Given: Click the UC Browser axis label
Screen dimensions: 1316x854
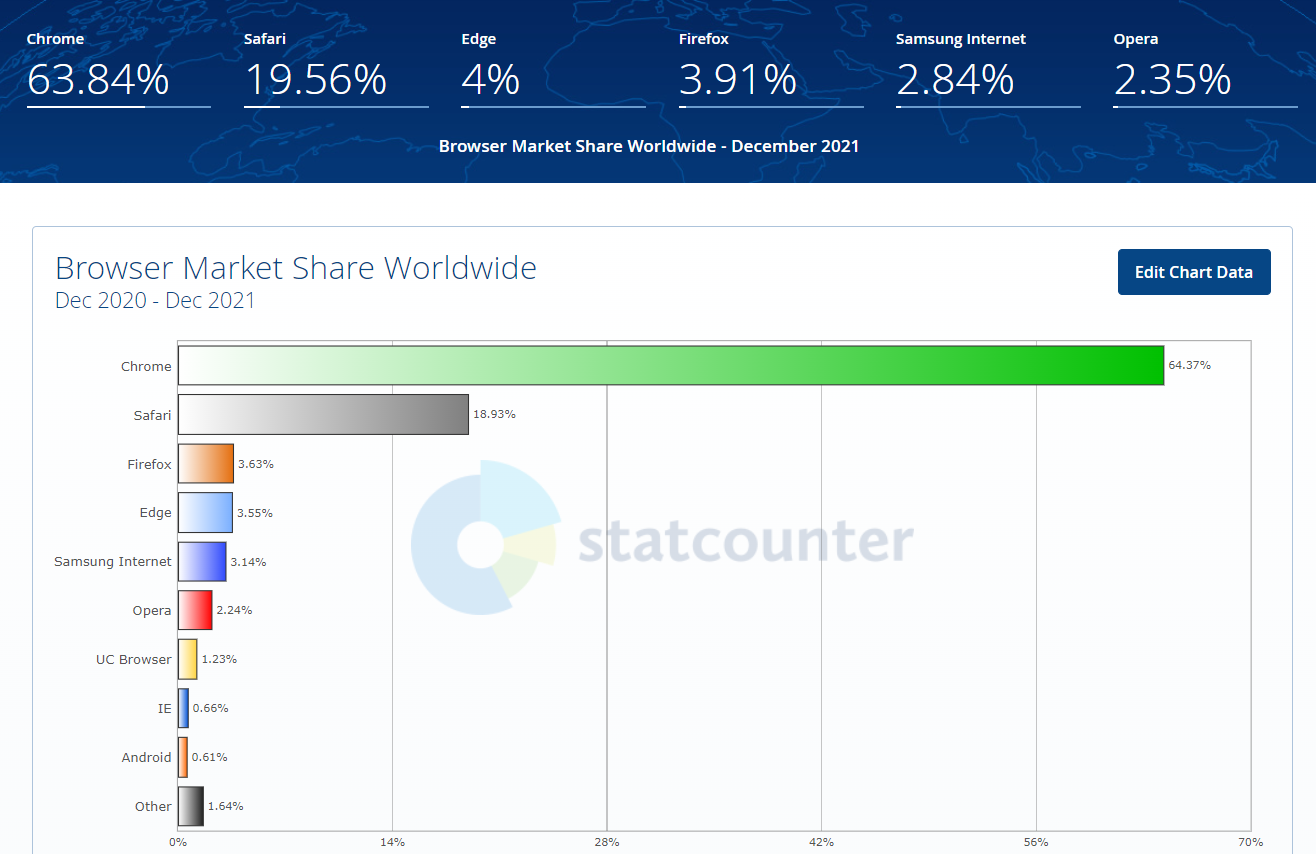Looking at the screenshot, I should (x=134, y=660).
